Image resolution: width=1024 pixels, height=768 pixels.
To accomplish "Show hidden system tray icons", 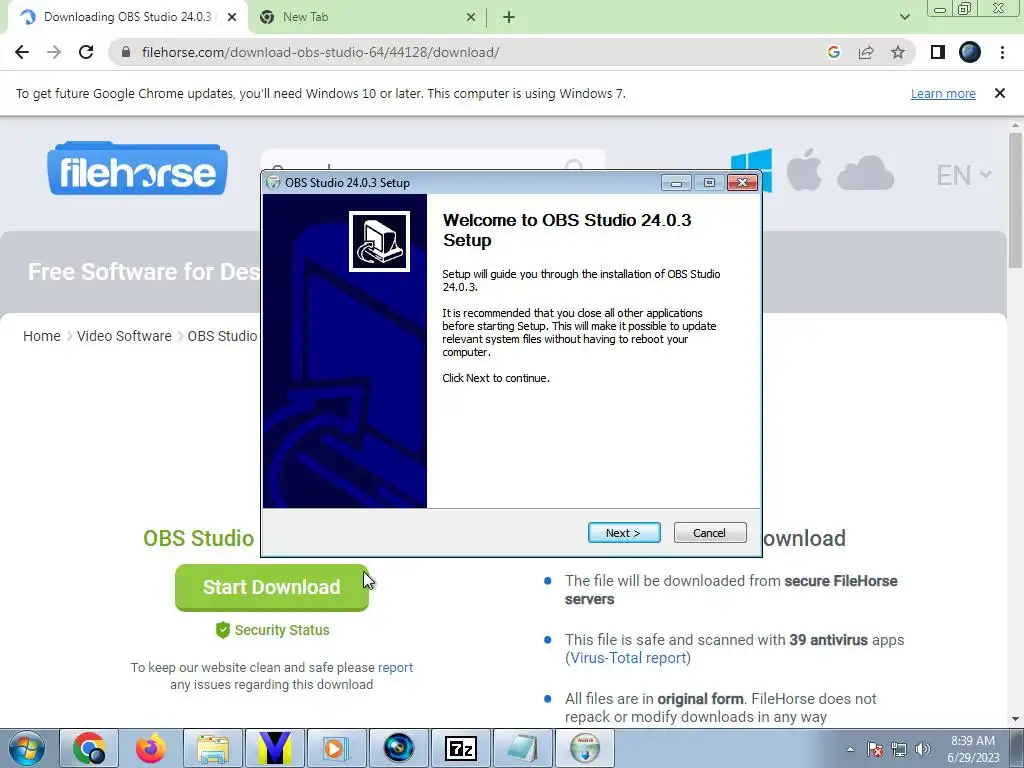I will [850, 749].
